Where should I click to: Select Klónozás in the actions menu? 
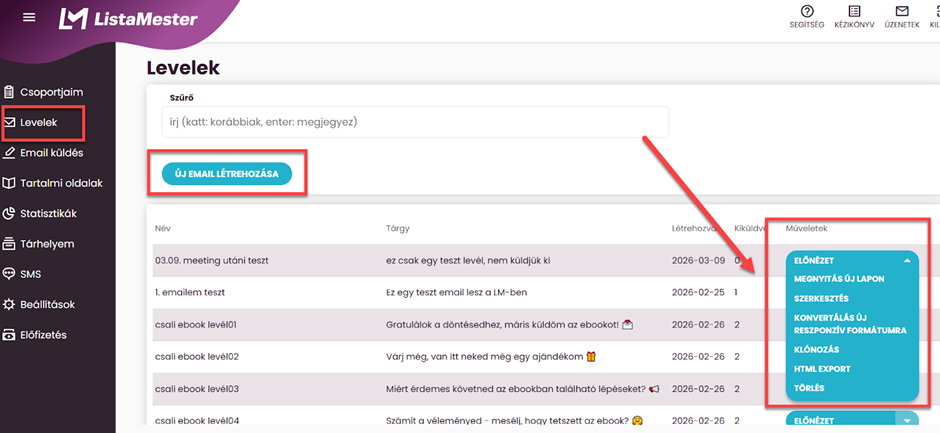pos(816,349)
